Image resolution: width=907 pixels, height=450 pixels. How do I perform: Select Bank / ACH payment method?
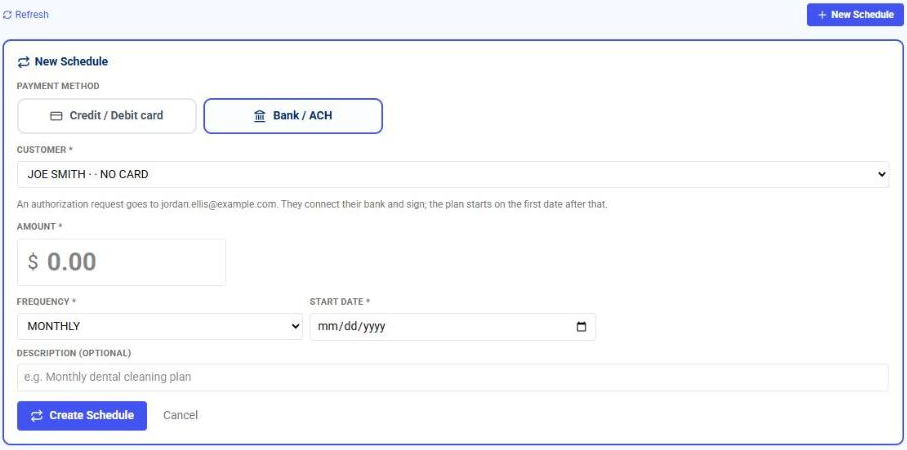pos(293,116)
